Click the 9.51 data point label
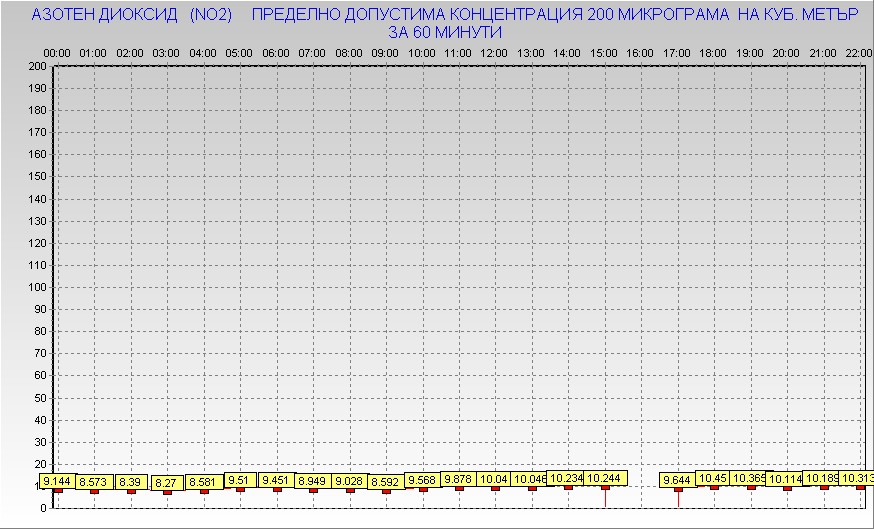 click(239, 480)
